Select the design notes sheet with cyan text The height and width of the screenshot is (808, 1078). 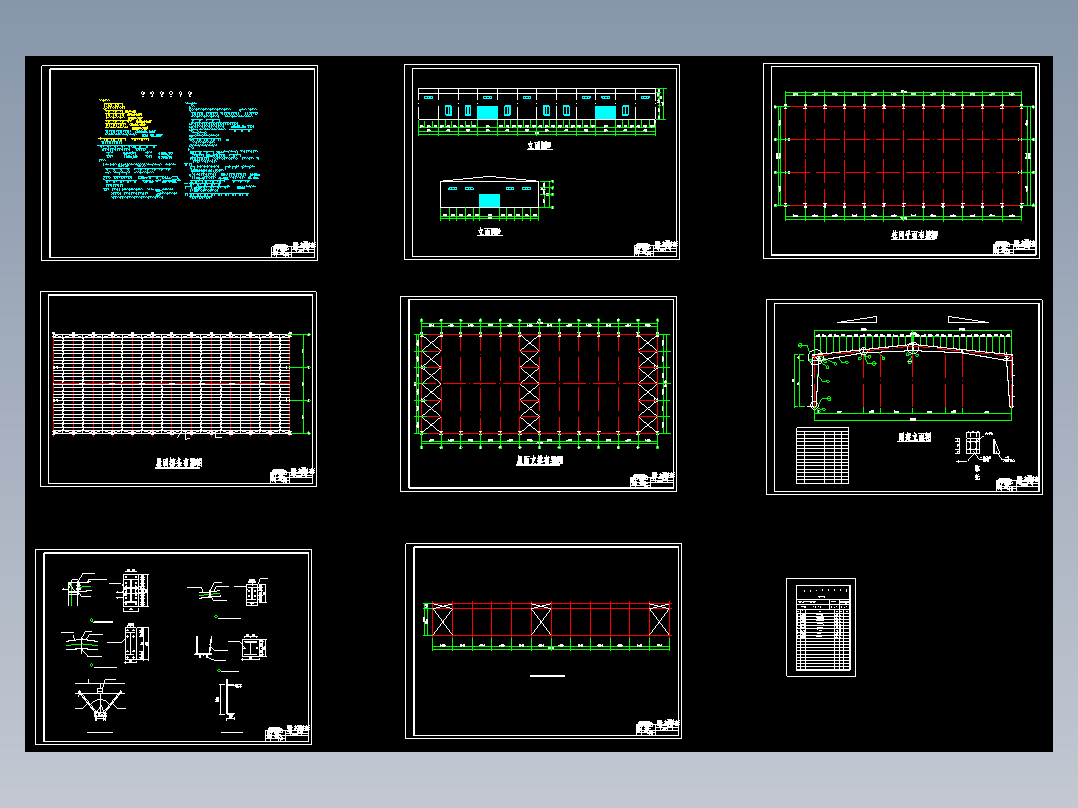click(x=179, y=163)
